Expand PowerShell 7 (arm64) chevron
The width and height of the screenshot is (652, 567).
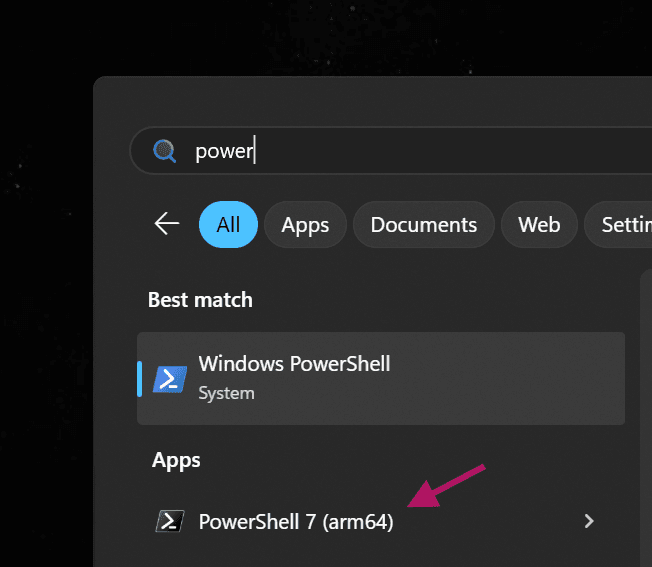[x=589, y=521]
